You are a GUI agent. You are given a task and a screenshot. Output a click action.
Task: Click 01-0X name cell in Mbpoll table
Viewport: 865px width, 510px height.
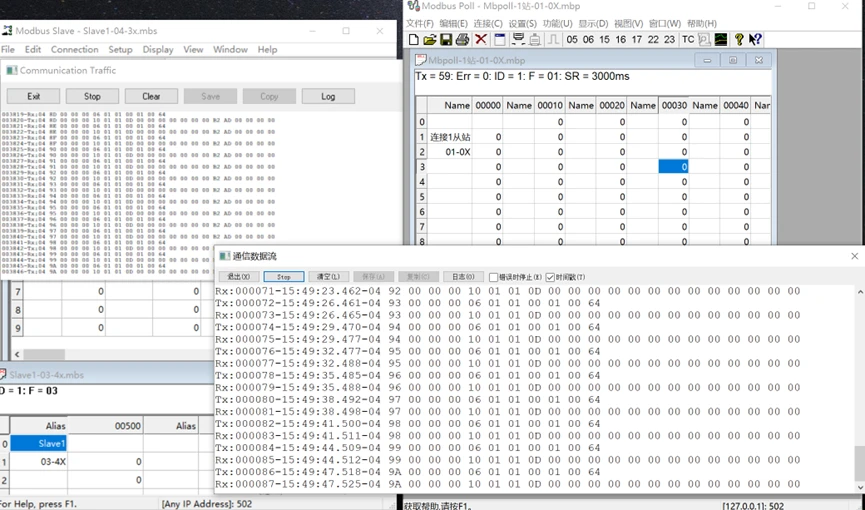pyautogui.click(x=450, y=152)
